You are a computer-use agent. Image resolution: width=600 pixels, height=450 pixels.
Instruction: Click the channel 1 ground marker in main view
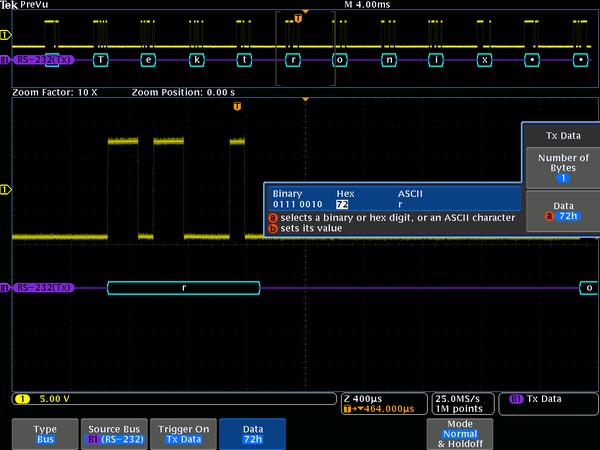[x=6, y=189]
